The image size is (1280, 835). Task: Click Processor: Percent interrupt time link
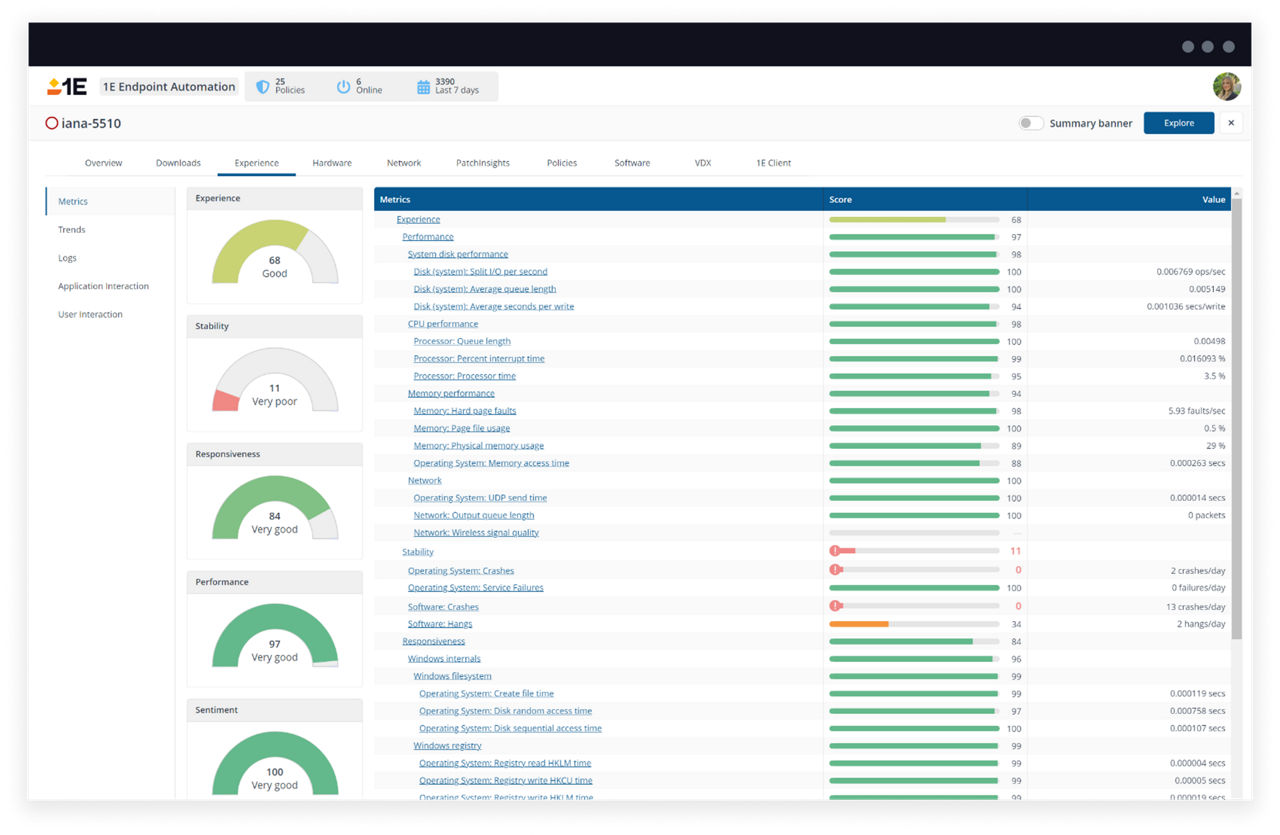(479, 359)
